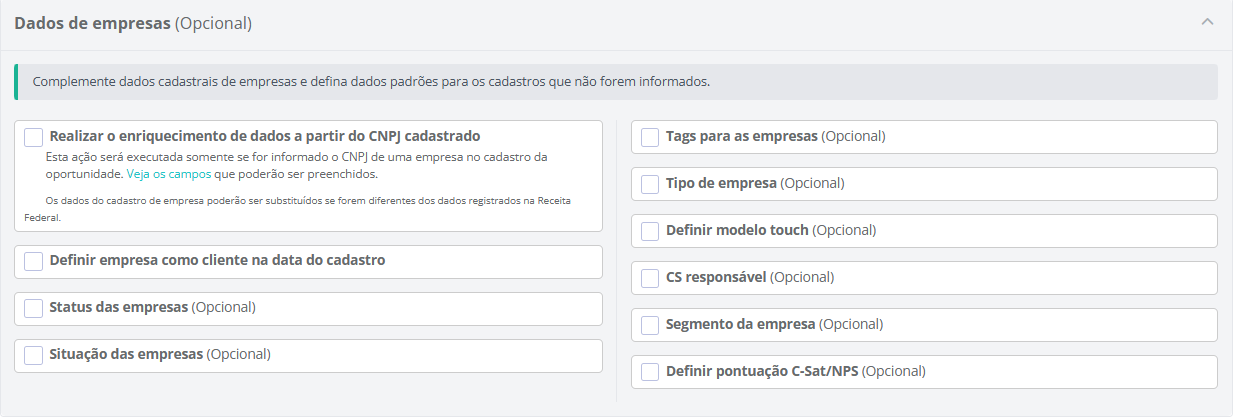Click the 'Realizar o enriquecimento de dados' heading
Screen dimensions: 1238x419
(x=265, y=136)
